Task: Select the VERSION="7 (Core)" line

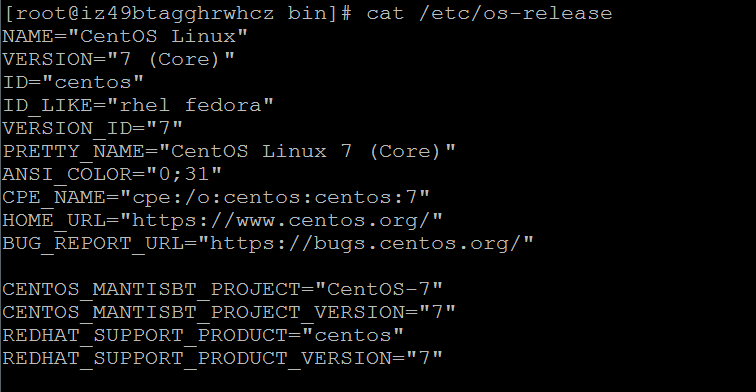Action: point(119,60)
